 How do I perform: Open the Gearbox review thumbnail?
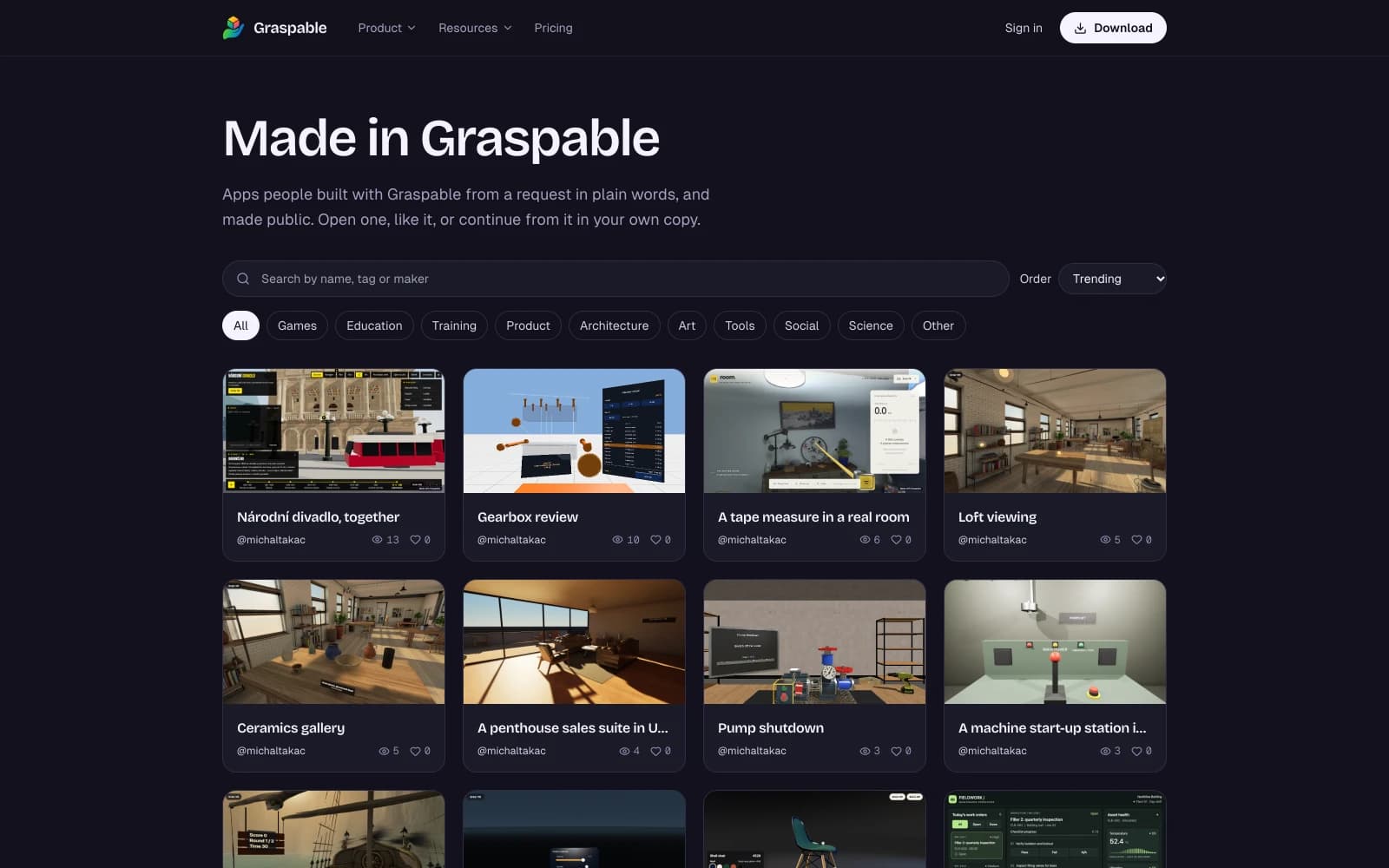[574, 431]
